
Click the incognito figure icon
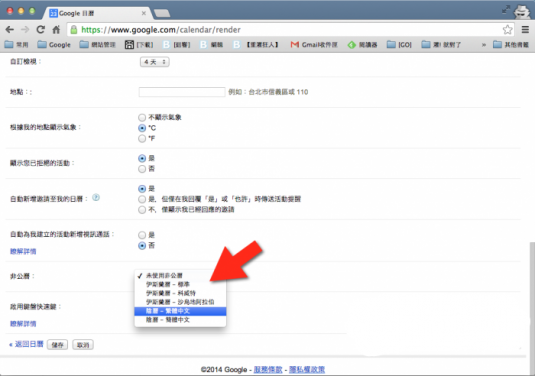(522, 12)
